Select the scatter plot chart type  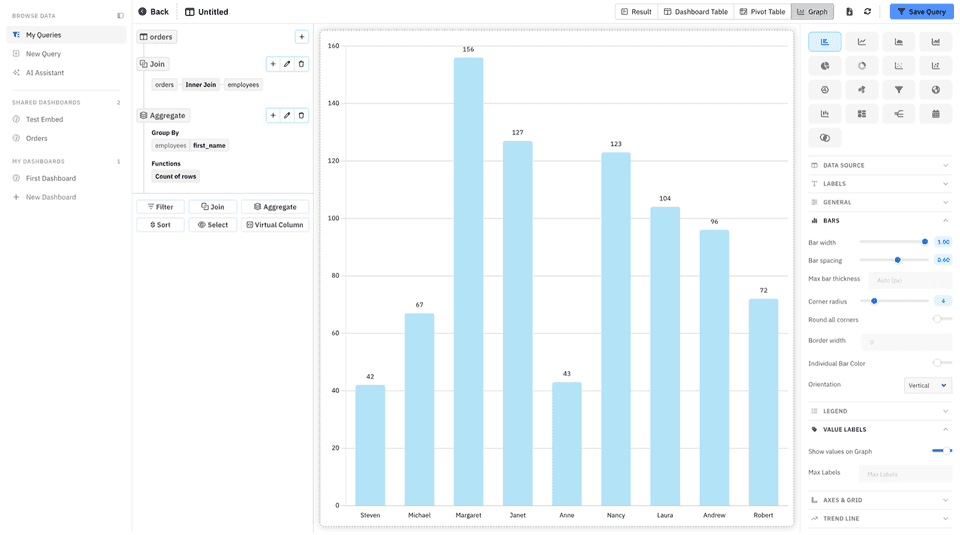pos(899,65)
